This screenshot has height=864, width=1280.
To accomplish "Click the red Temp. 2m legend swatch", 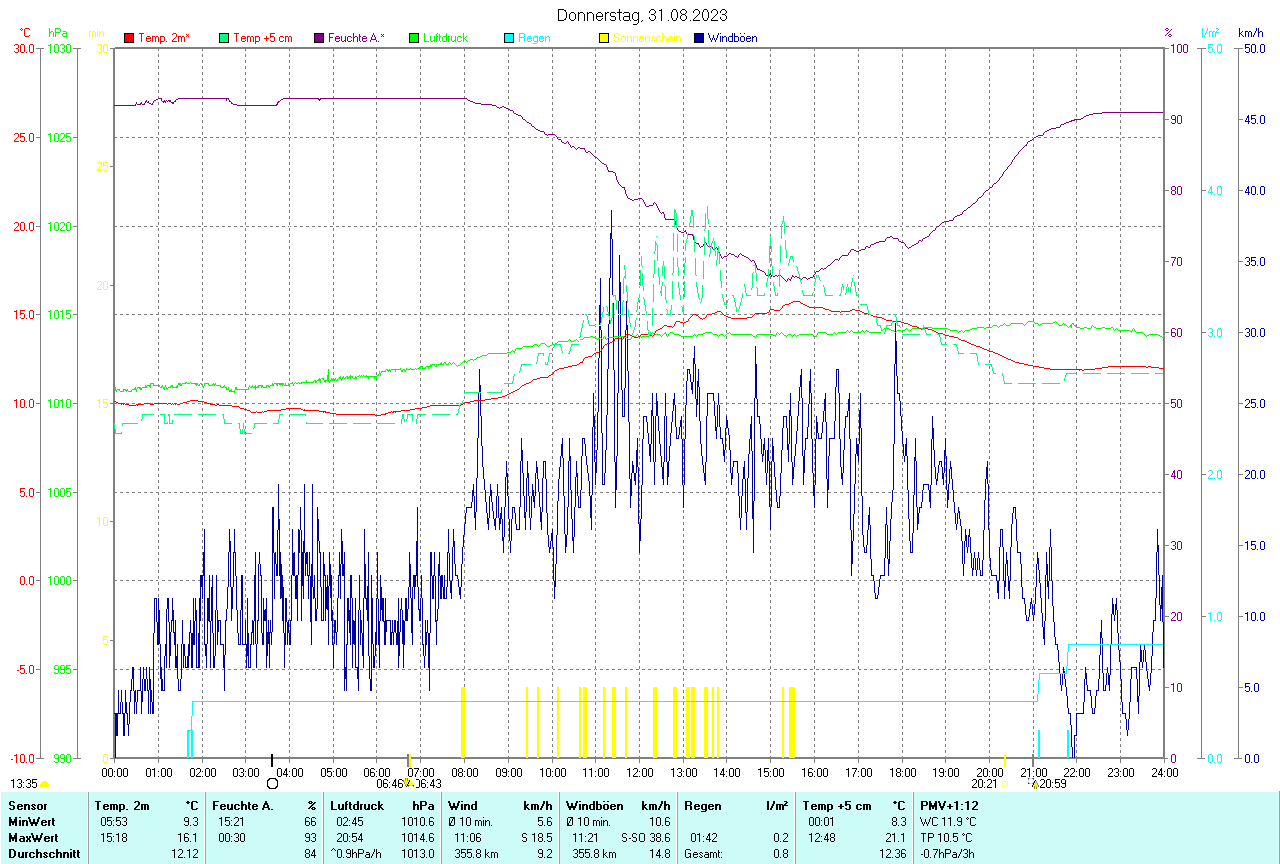I will pos(129,38).
